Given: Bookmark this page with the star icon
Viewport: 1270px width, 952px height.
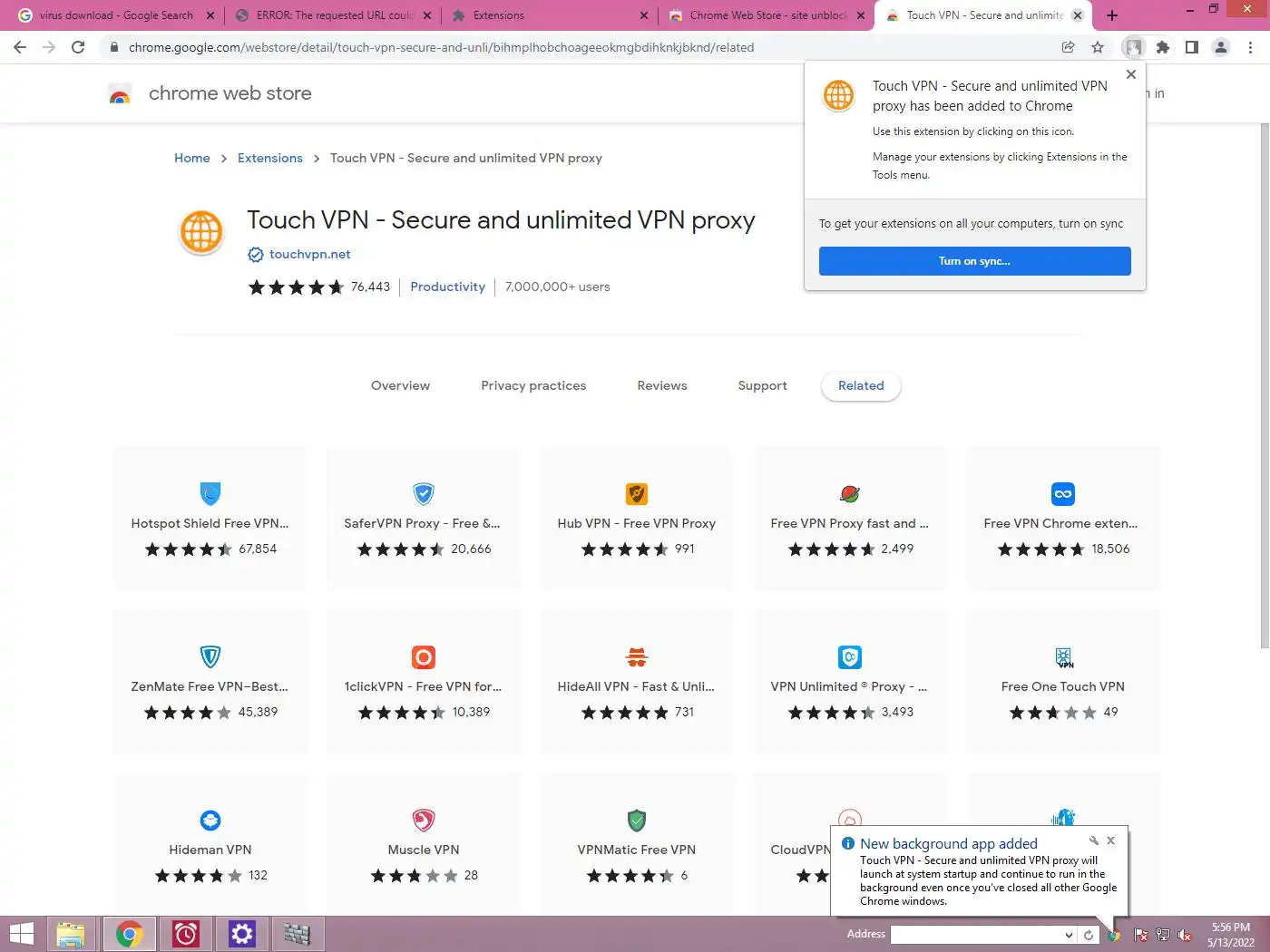Looking at the screenshot, I should (1098, 47).
